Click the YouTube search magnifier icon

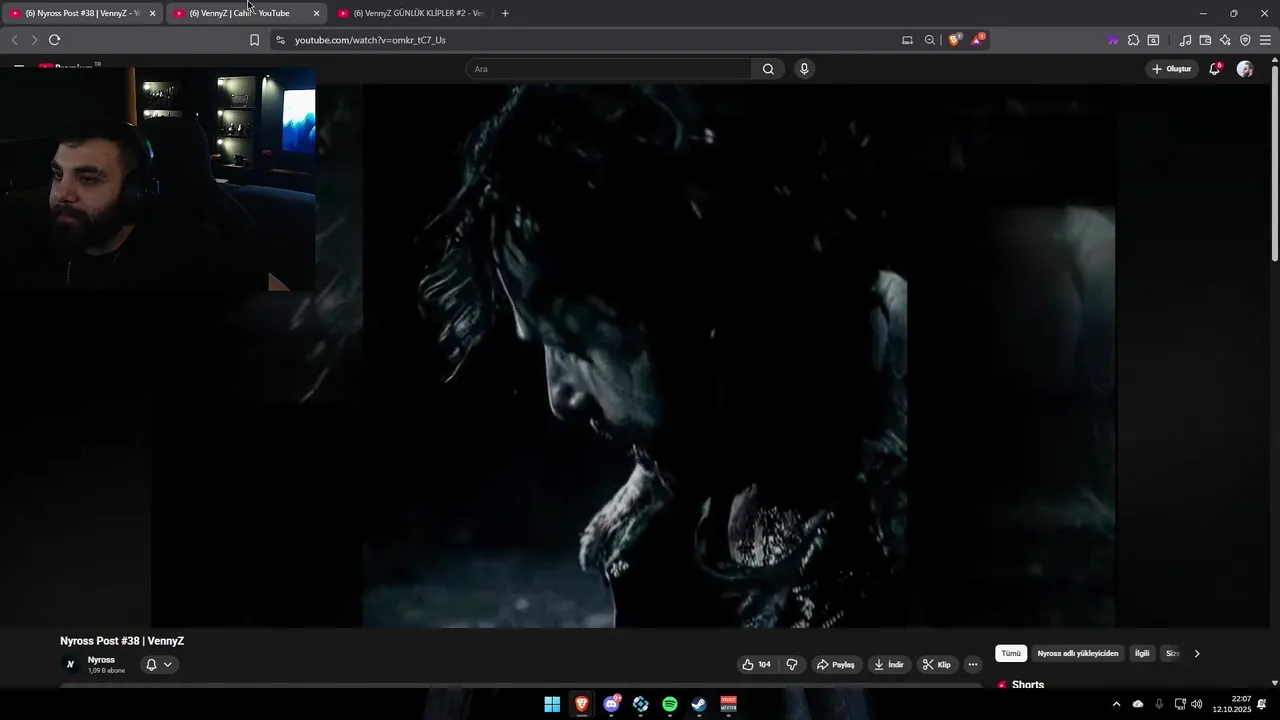[768, 69]
